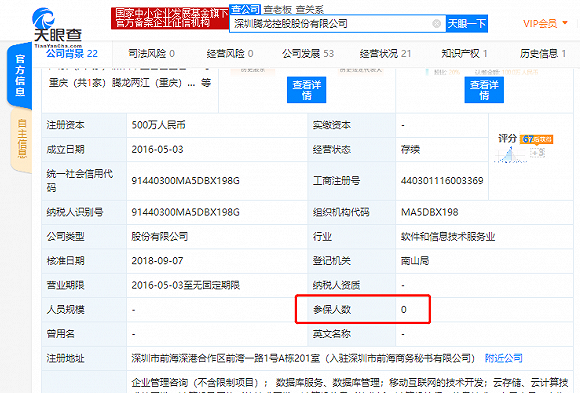580x393 pixels.
Task: Click the 腾龙两江 (重庆) company text
Action: (x=147, y=83)
